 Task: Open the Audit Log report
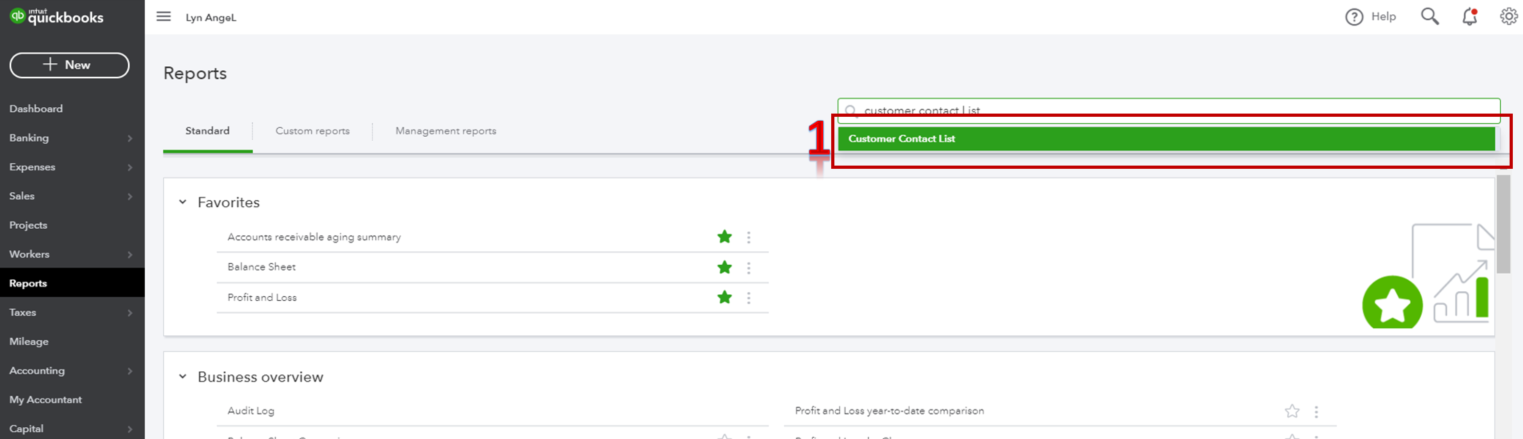click(251, 411)
